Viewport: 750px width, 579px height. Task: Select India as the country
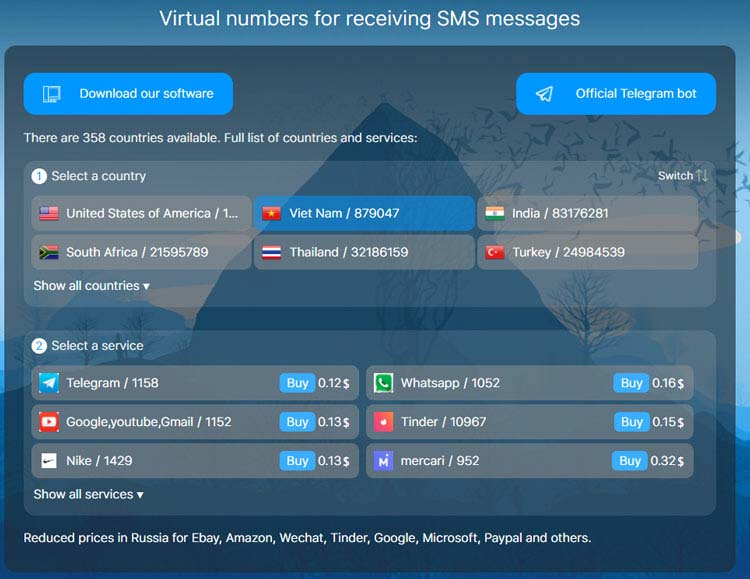tap(587, 213)
